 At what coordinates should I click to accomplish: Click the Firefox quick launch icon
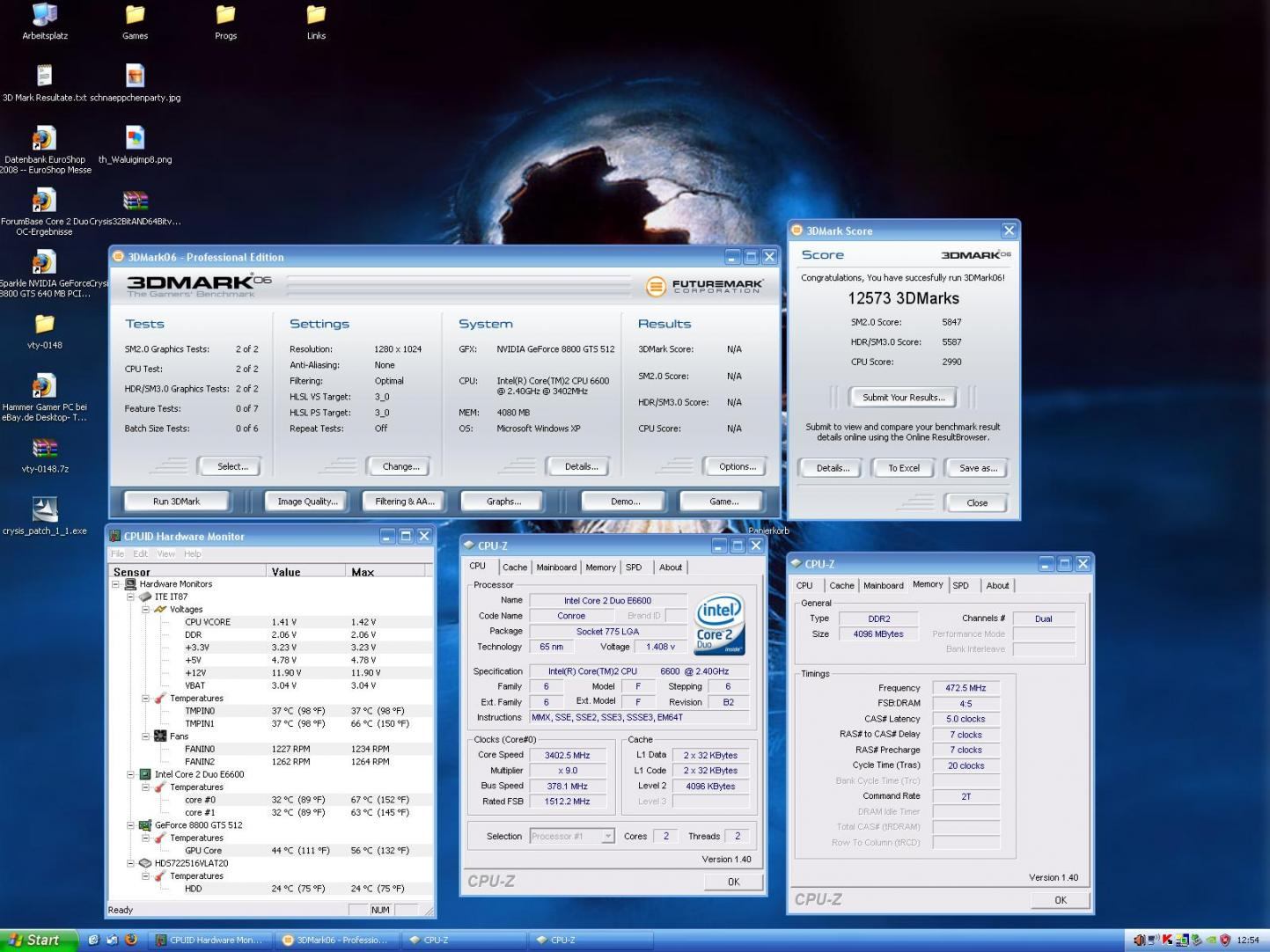click(x=131, y=940)
